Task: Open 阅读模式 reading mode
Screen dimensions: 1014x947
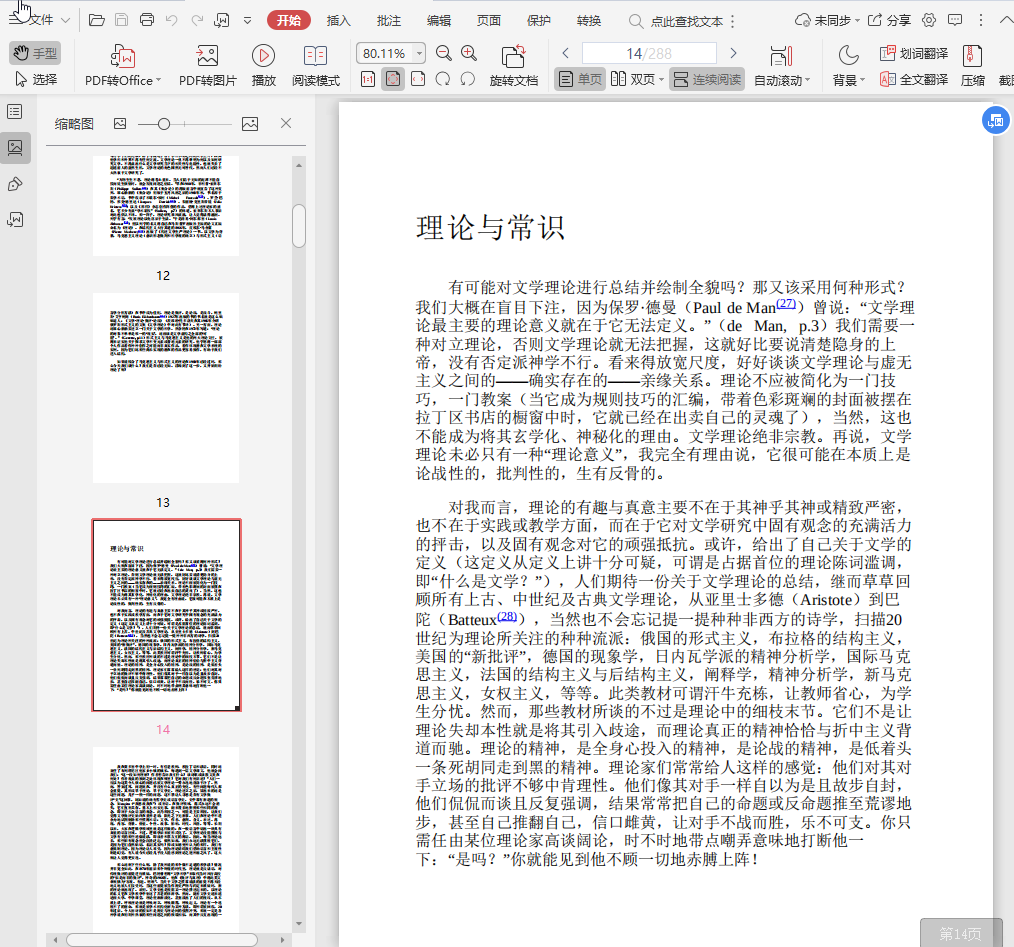Action: [315, 57]
